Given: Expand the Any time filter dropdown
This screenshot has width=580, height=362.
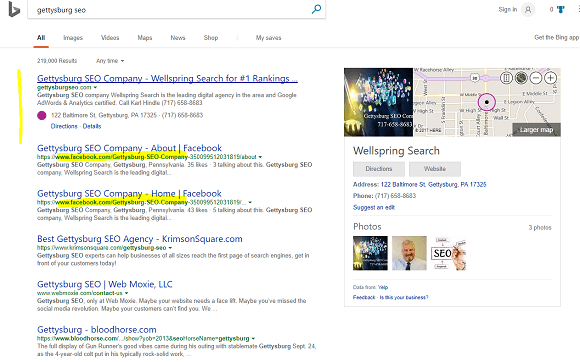Looking at the screenshot, I should [x=110, y=61].
